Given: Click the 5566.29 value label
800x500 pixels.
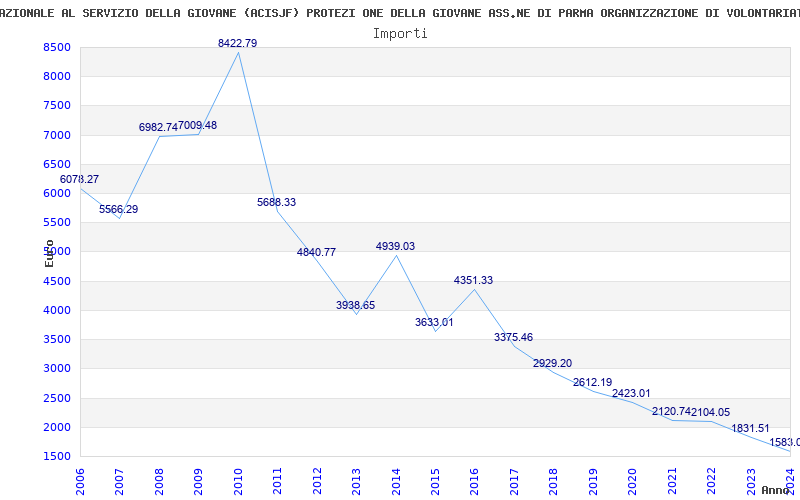Looking at the screenshot, I should (118, 209).
